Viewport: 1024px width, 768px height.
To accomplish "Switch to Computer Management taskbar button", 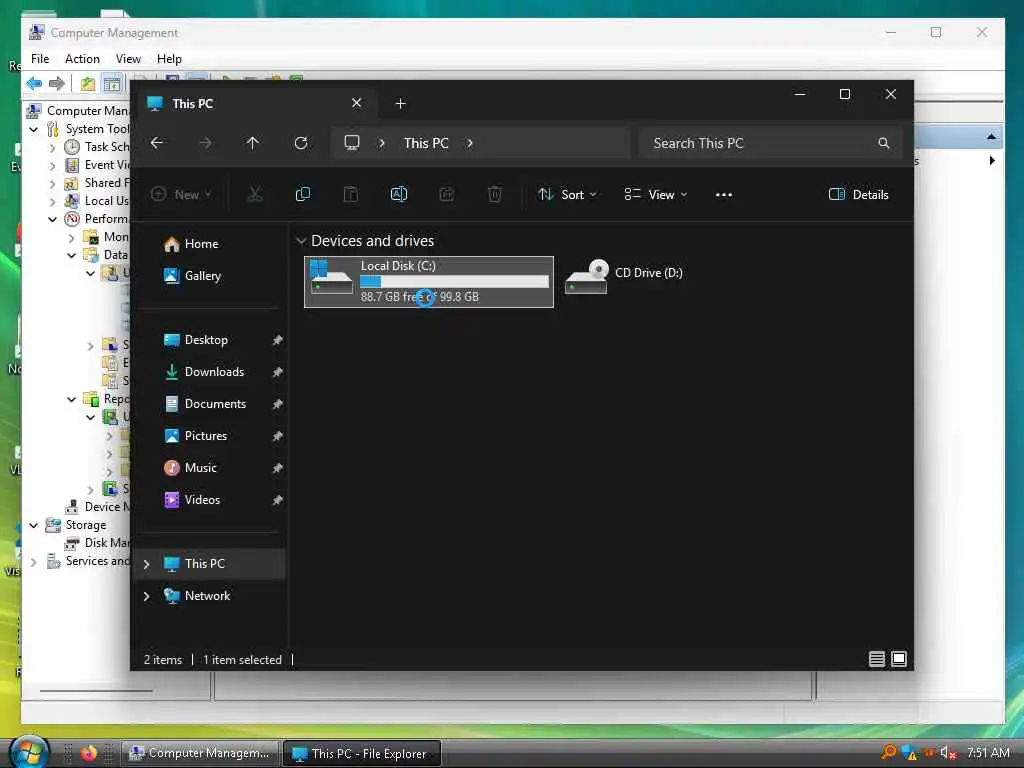I will point(200,753).
